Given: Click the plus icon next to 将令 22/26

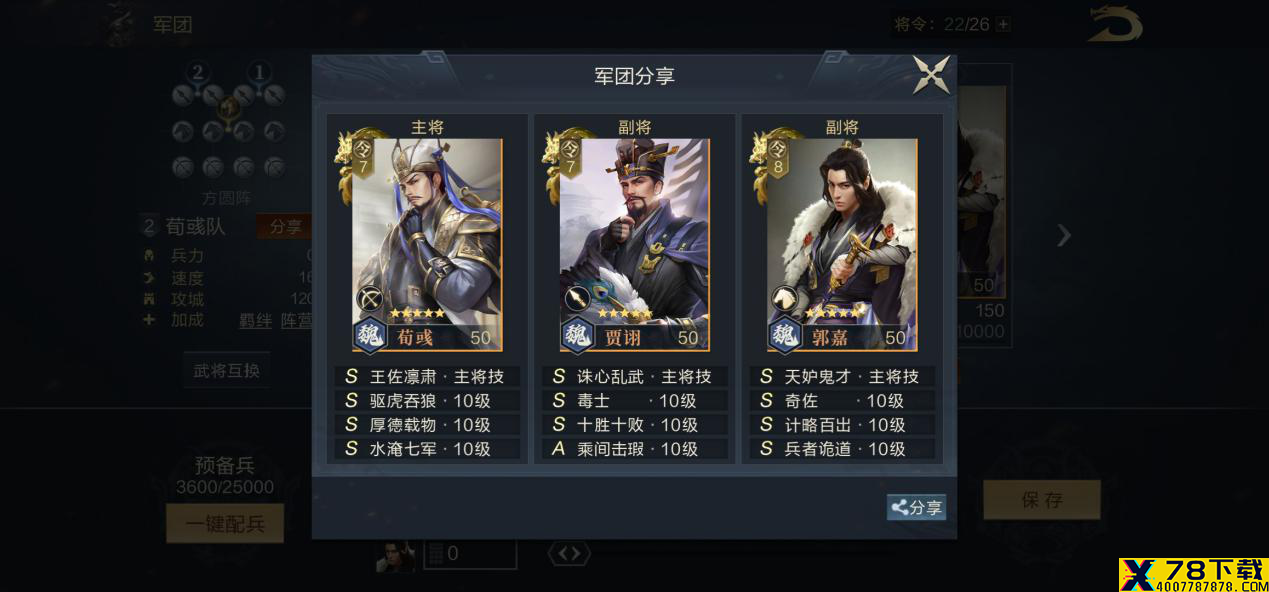Looking at the screenshot, I should click(x=1003, y=25).
